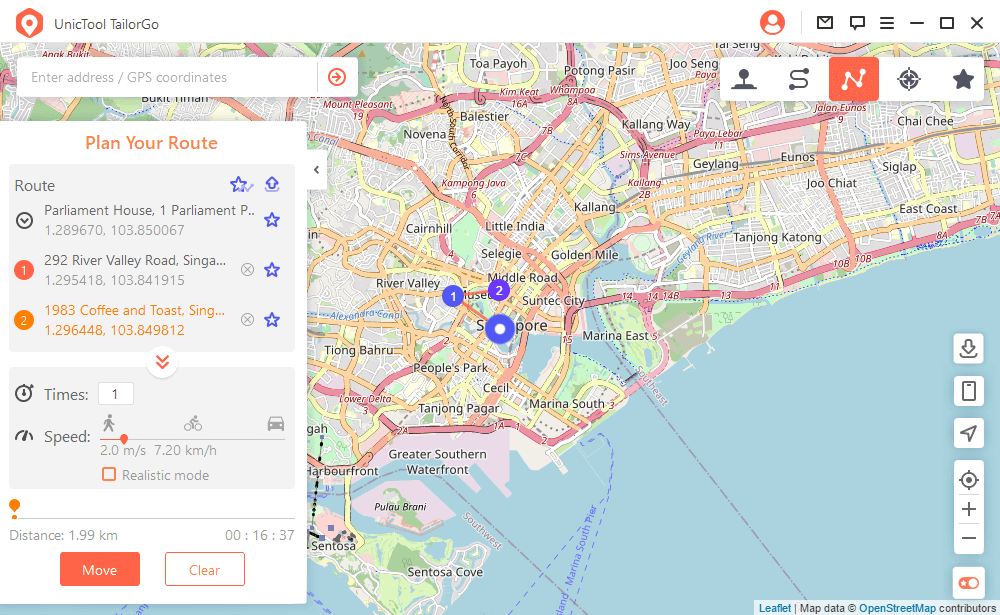The image size is (1000, 615).
Task: Click the UnicTool TailorGo logo icon
Action: 29,24
